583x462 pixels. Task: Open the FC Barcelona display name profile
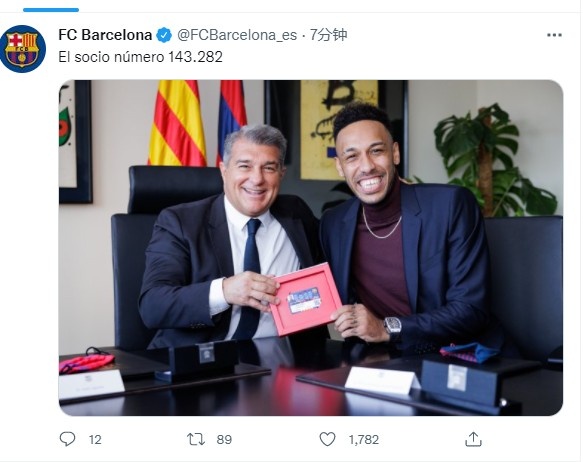tap(105, 35)
